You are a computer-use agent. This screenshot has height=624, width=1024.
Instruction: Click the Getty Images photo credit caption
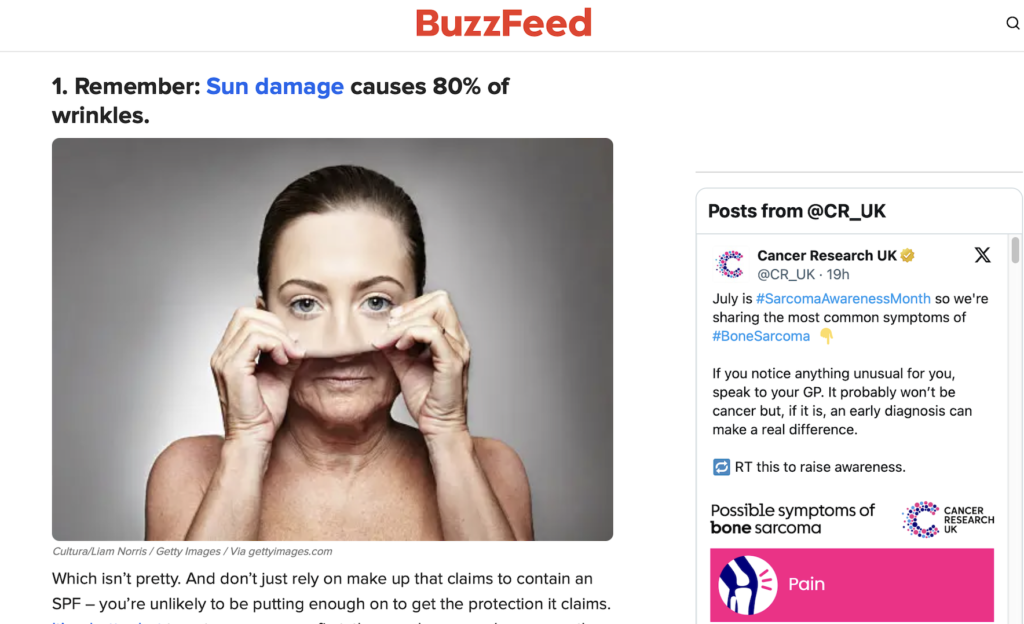click(x=192, y=552)
